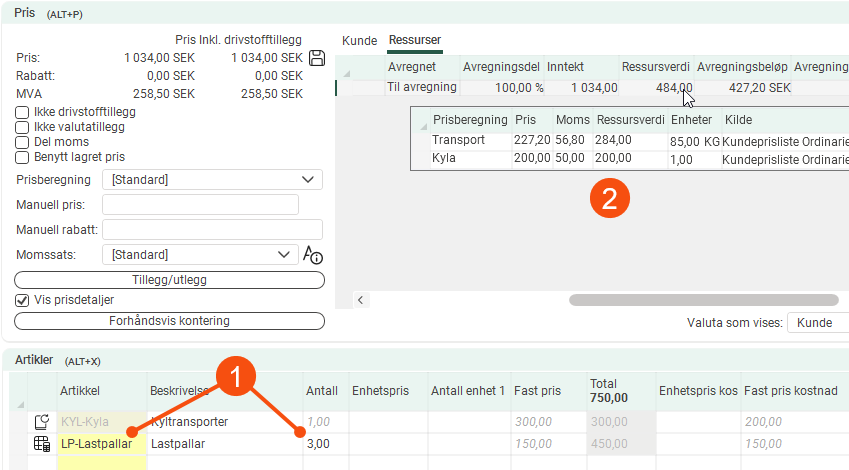Click the select-all corner of Ressurser grid
The height and width of the screenshot is (470, 849).
pyautogui.click(x=347, y=73)
